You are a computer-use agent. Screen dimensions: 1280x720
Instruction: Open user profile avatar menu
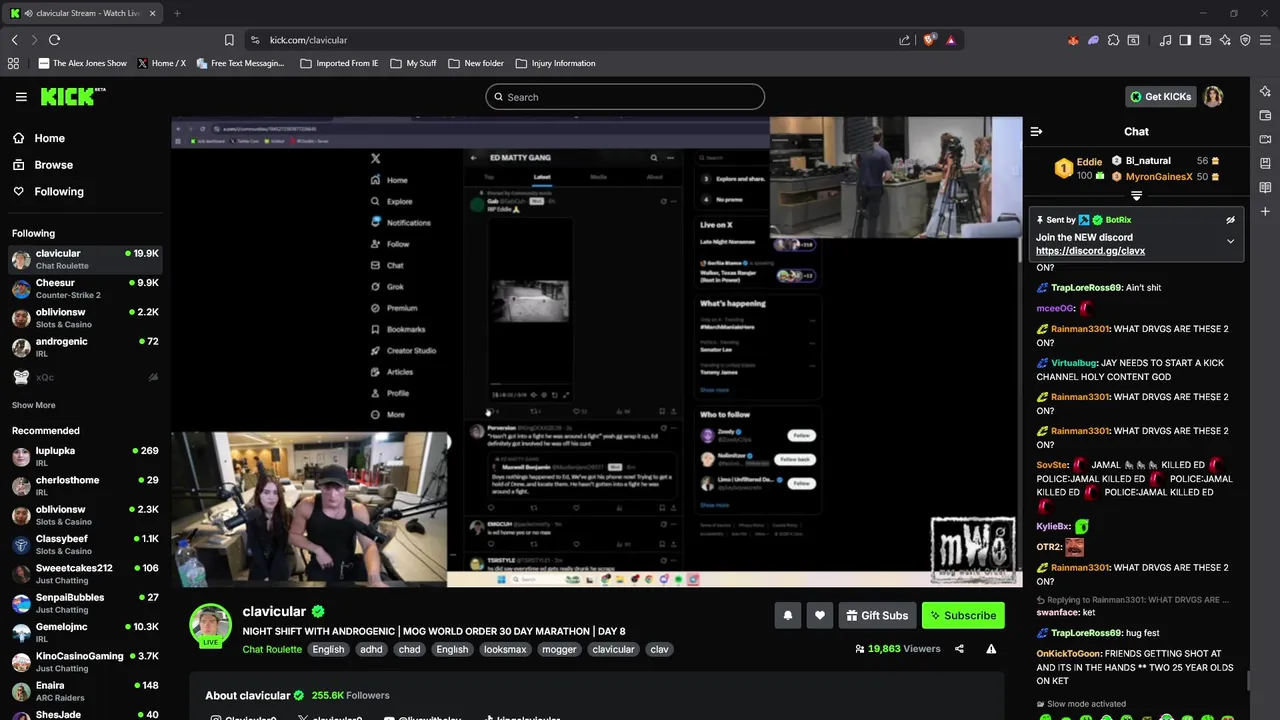(1213, 97)
